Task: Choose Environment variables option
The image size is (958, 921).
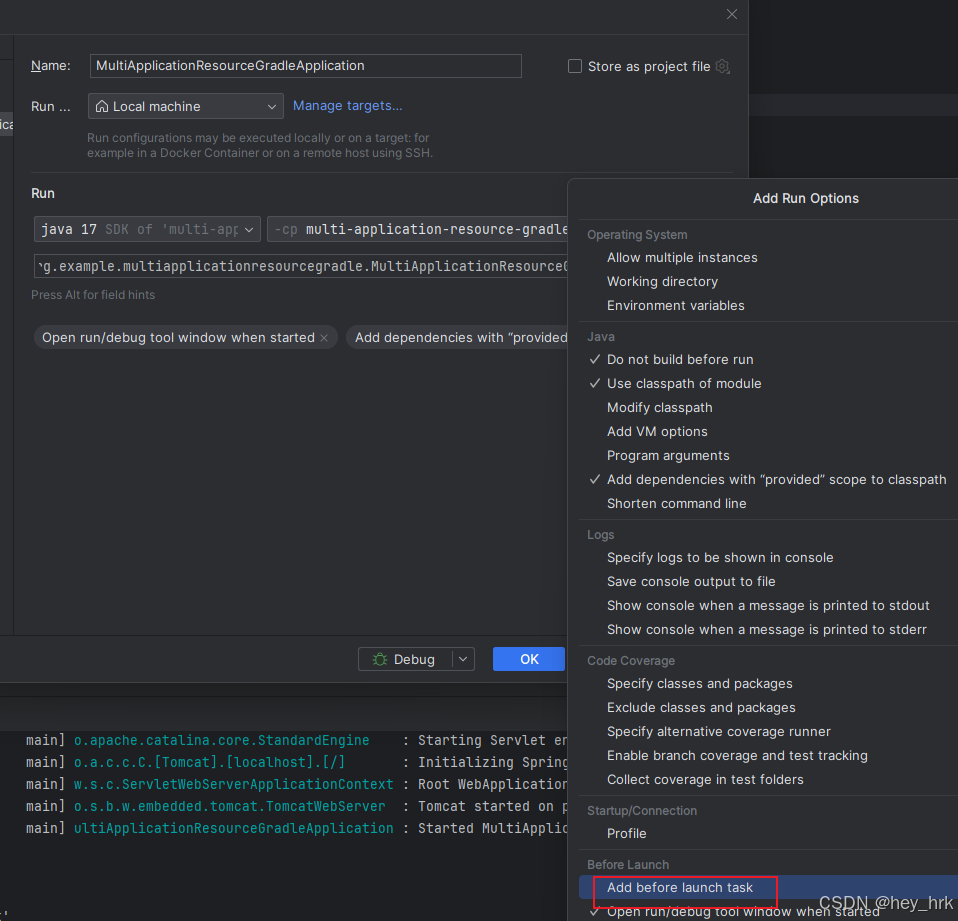Action: [676, 306]
